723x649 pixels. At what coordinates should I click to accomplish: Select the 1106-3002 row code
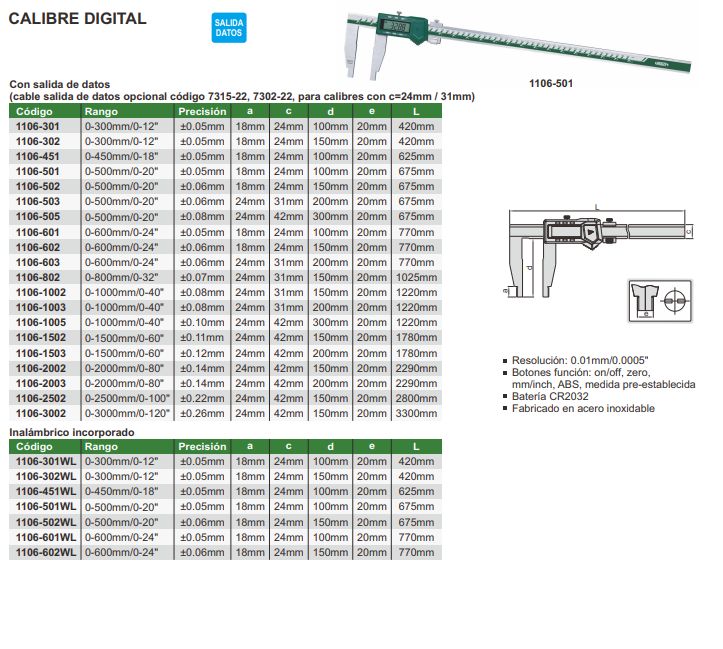tap(38, 412)
